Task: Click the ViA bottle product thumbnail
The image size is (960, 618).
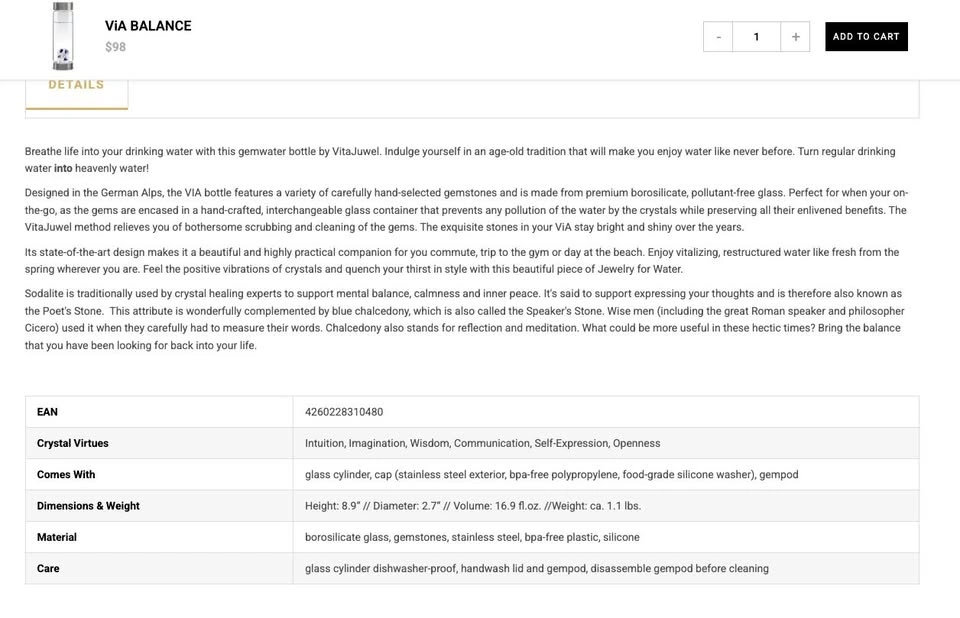Action: 63,37
